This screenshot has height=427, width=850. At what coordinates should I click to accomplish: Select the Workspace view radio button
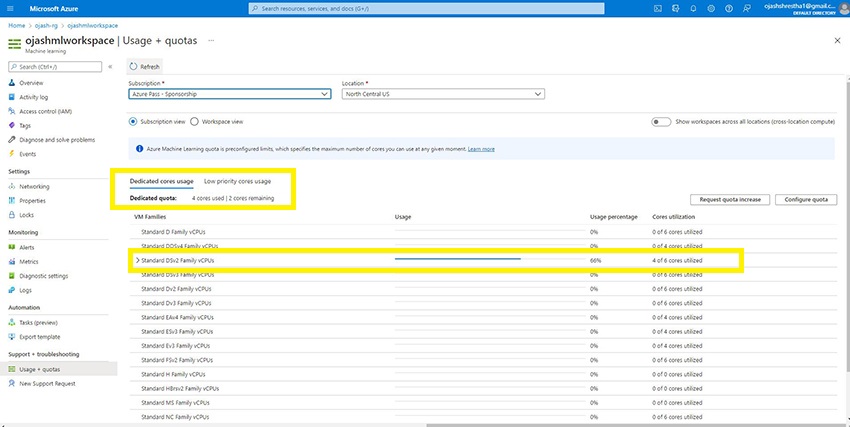(194, 121)
